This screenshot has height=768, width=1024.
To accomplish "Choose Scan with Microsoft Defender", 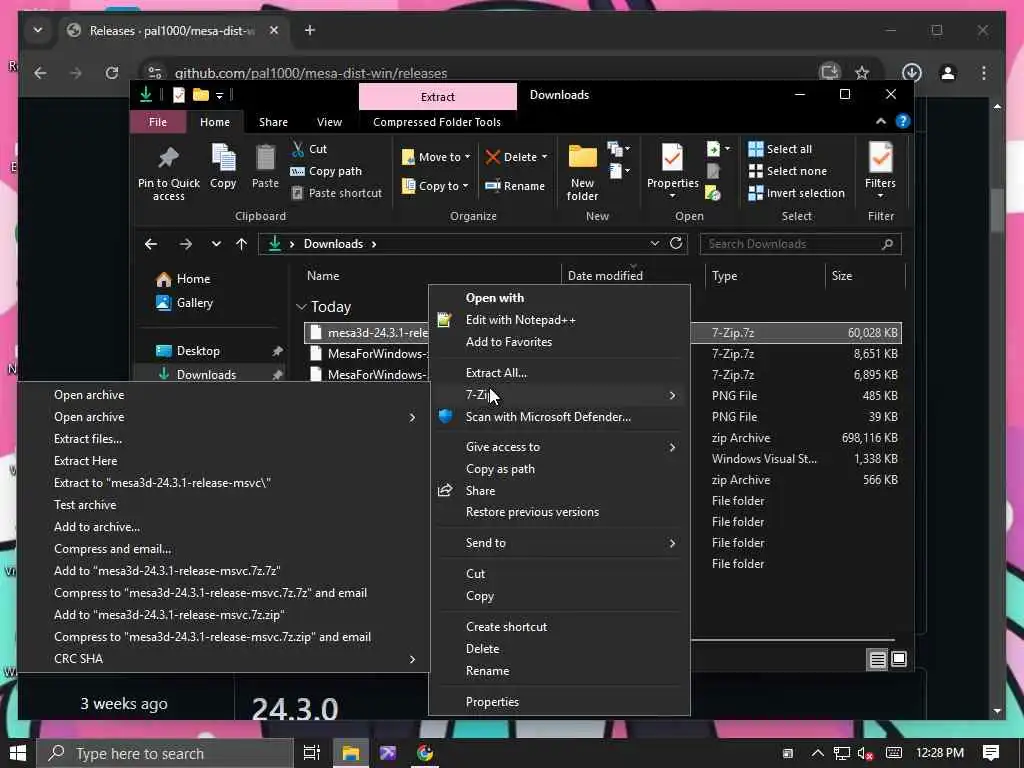I will coord(548,417).
